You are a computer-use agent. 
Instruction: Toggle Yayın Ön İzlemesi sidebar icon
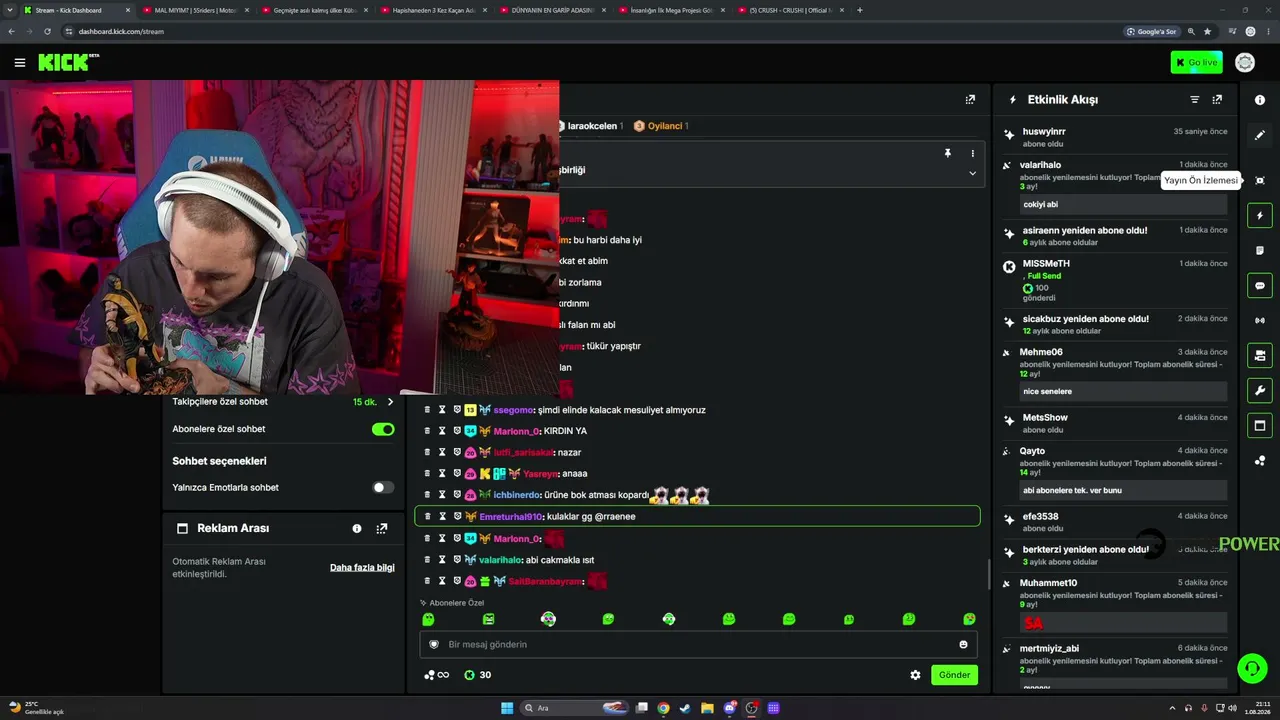1260,181
